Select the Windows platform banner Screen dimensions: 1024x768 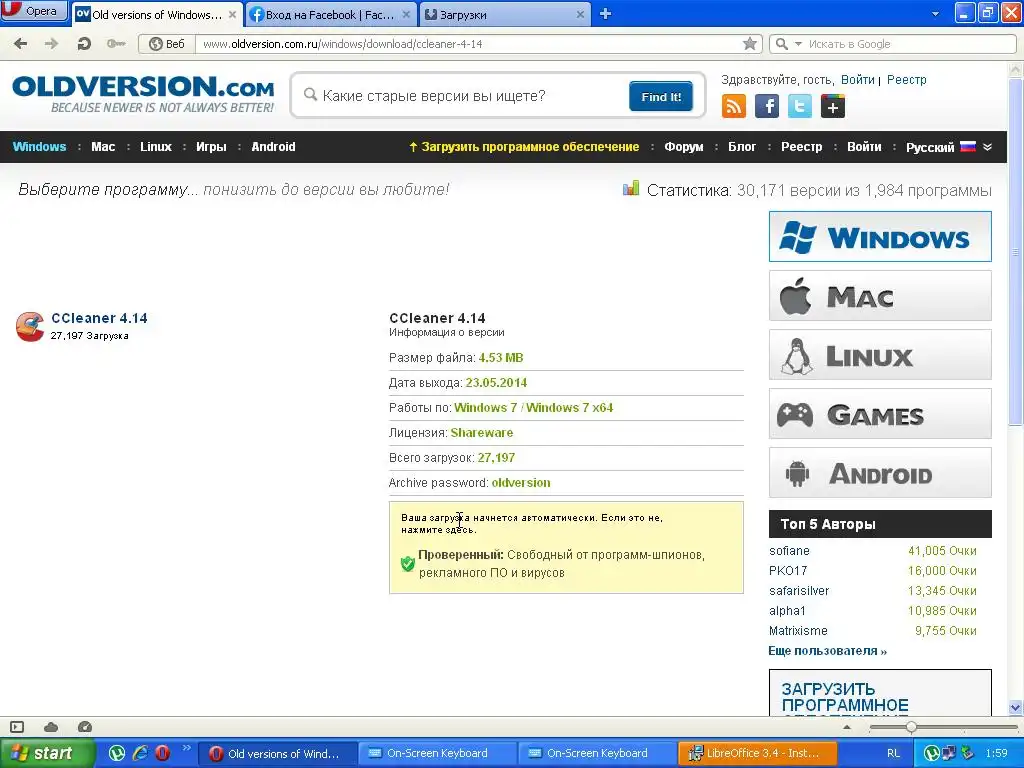[880, 236]
